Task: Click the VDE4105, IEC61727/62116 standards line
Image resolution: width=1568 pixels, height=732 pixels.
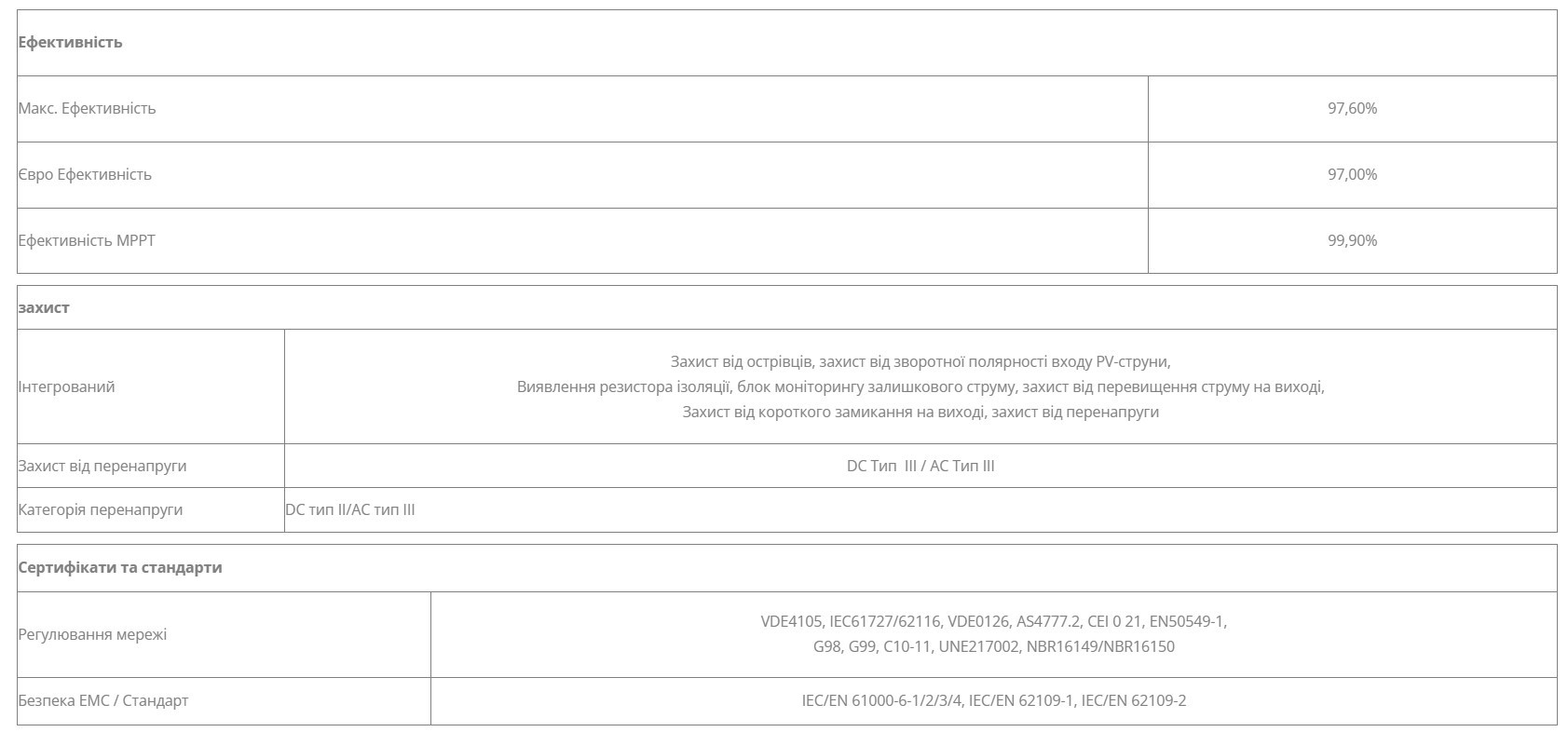Action: point(993,621)
